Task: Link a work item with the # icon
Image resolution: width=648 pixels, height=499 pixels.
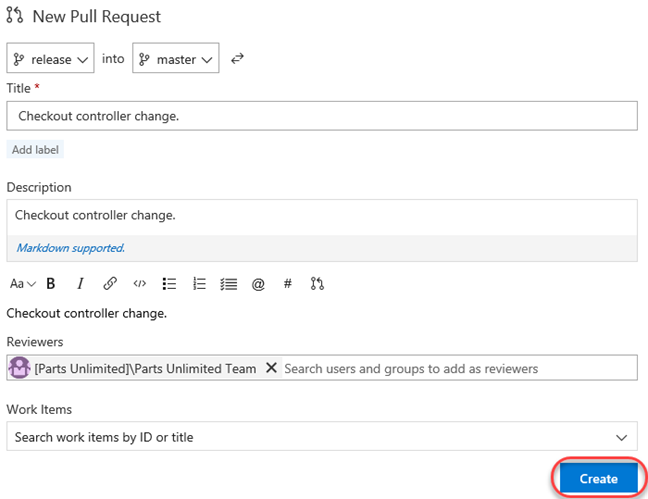Action: [288, 284]
